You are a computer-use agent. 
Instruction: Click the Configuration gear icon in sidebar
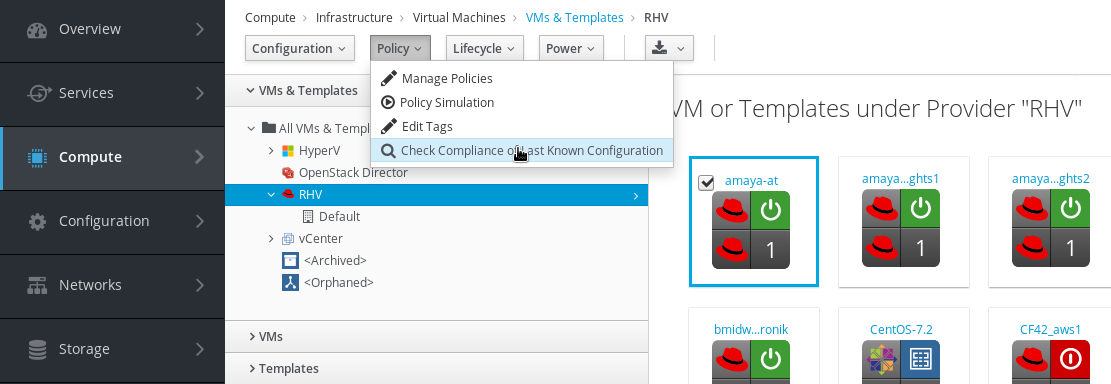[37, 222]
